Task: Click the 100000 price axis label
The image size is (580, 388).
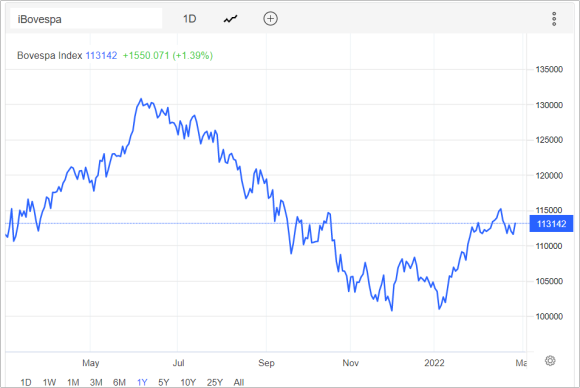Action: click(x=549, y=316)
